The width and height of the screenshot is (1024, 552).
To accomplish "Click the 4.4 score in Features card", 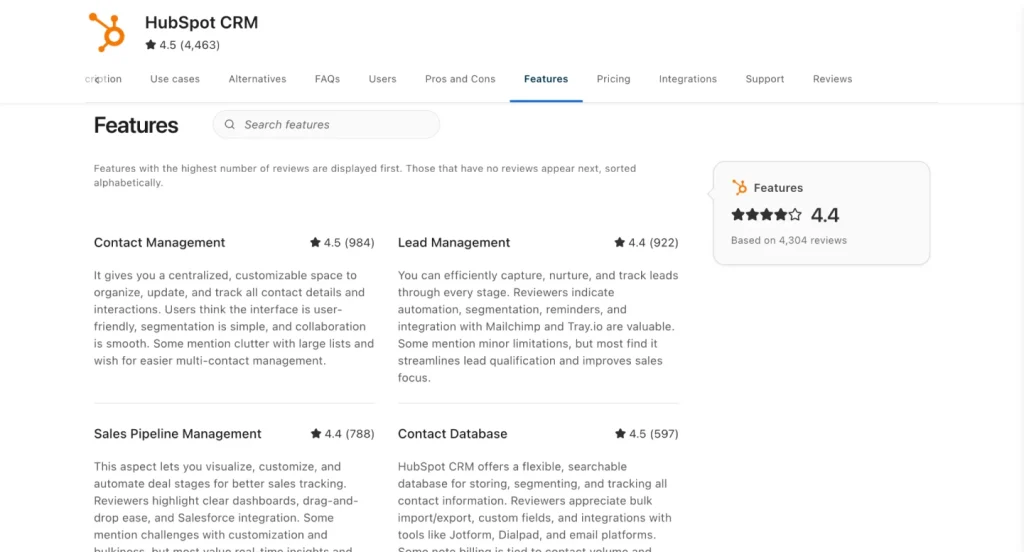I will [825, 215].
